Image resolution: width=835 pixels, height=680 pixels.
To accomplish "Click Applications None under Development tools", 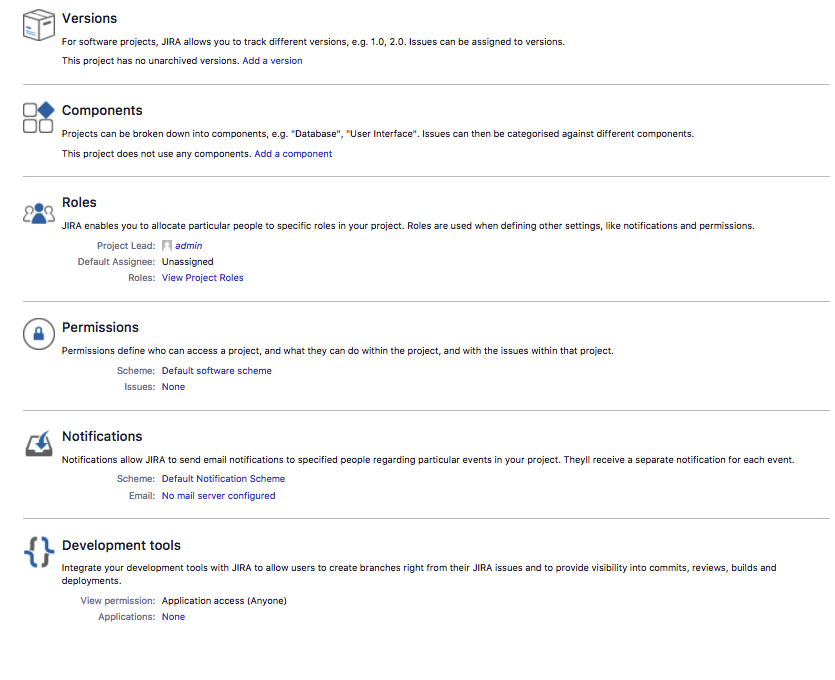I will point(173,617).
